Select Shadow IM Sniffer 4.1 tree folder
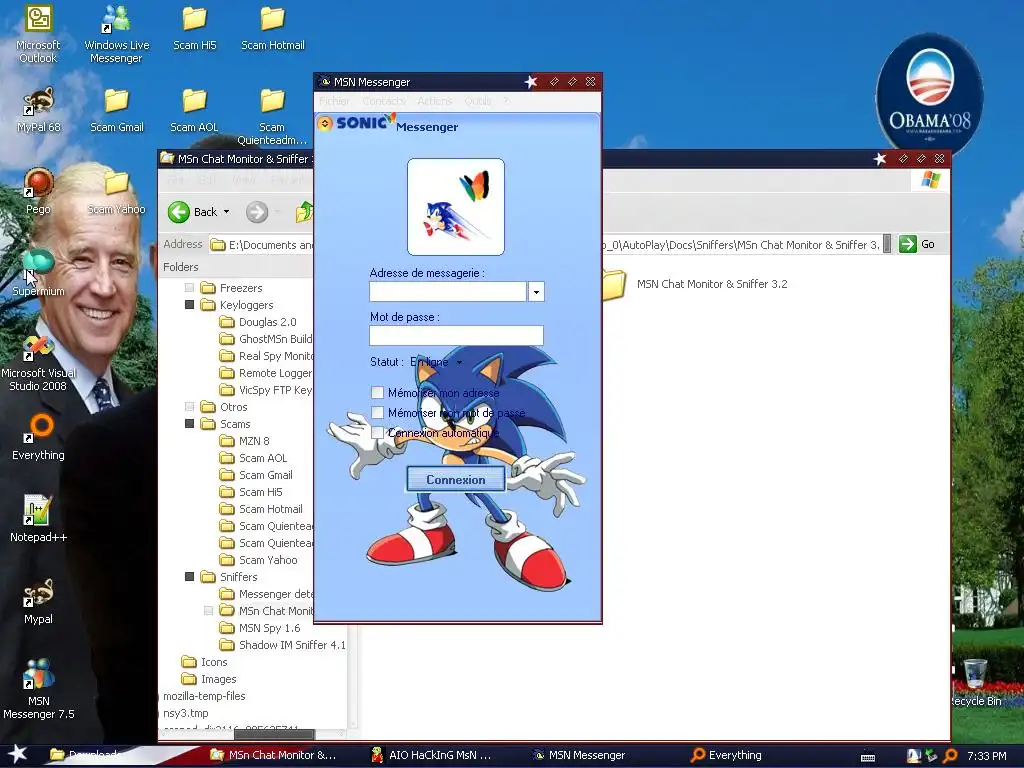 283,645
